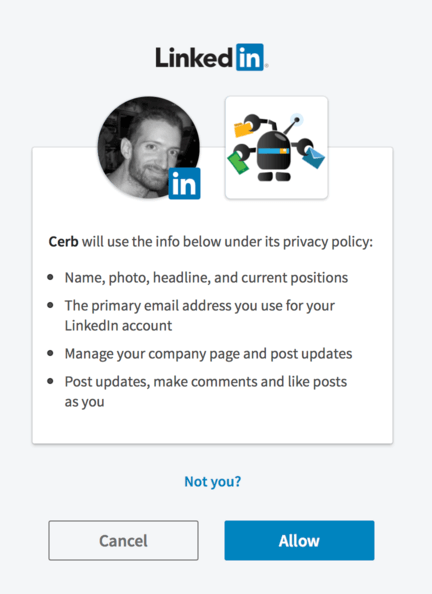
Task: Click the robot's blue visor band
Action: pos(274,151)
